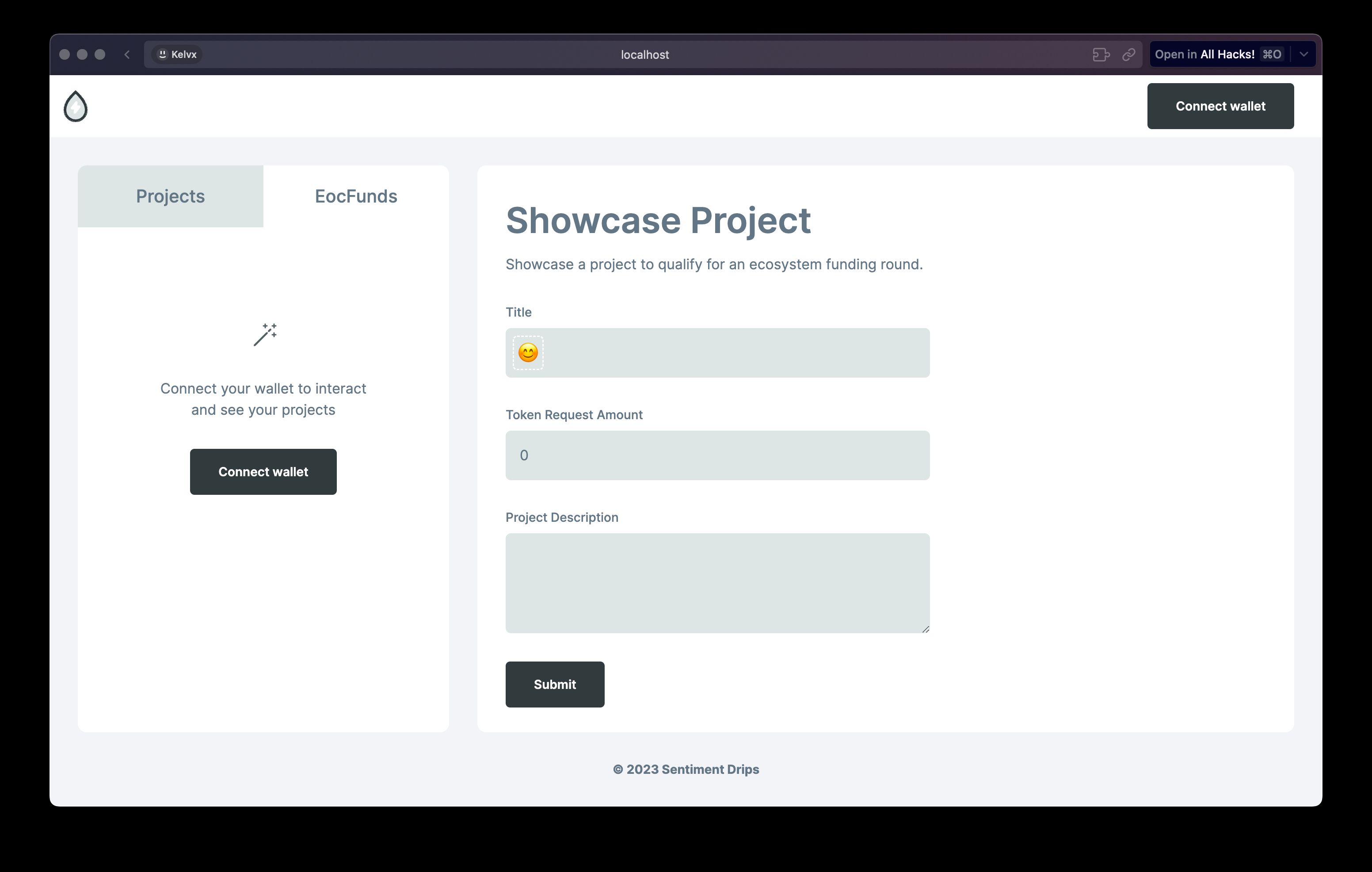Click 'Connect your wallet to interact' message

263,399
